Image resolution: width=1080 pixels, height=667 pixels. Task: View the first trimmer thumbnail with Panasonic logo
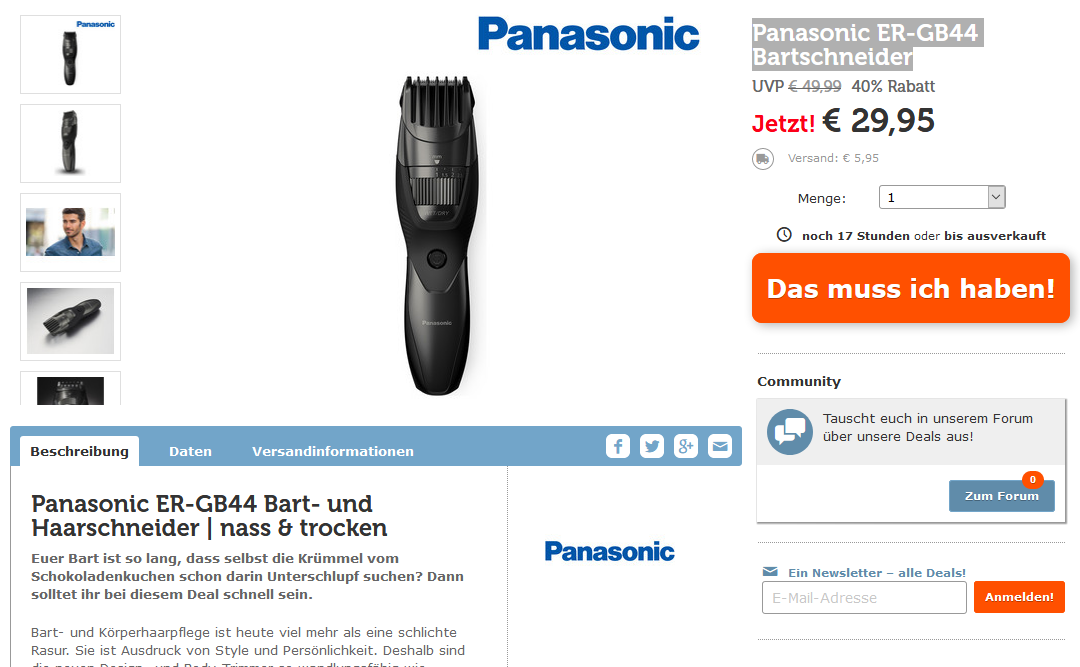pos(70,54)
